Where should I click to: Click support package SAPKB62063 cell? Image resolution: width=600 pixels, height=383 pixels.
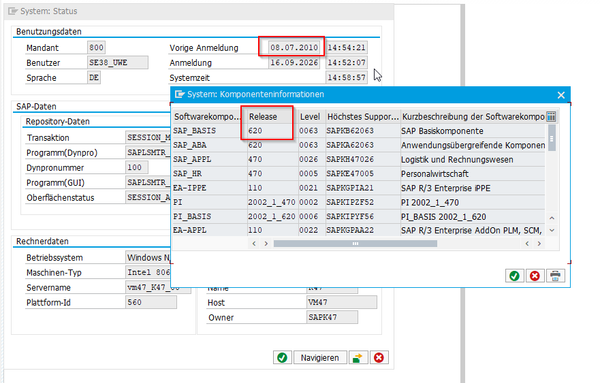pos(363,131)
